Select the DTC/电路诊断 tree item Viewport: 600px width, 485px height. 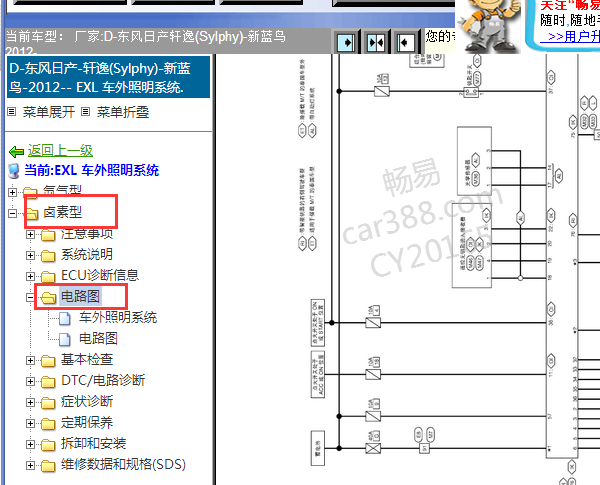click(103, 380)
